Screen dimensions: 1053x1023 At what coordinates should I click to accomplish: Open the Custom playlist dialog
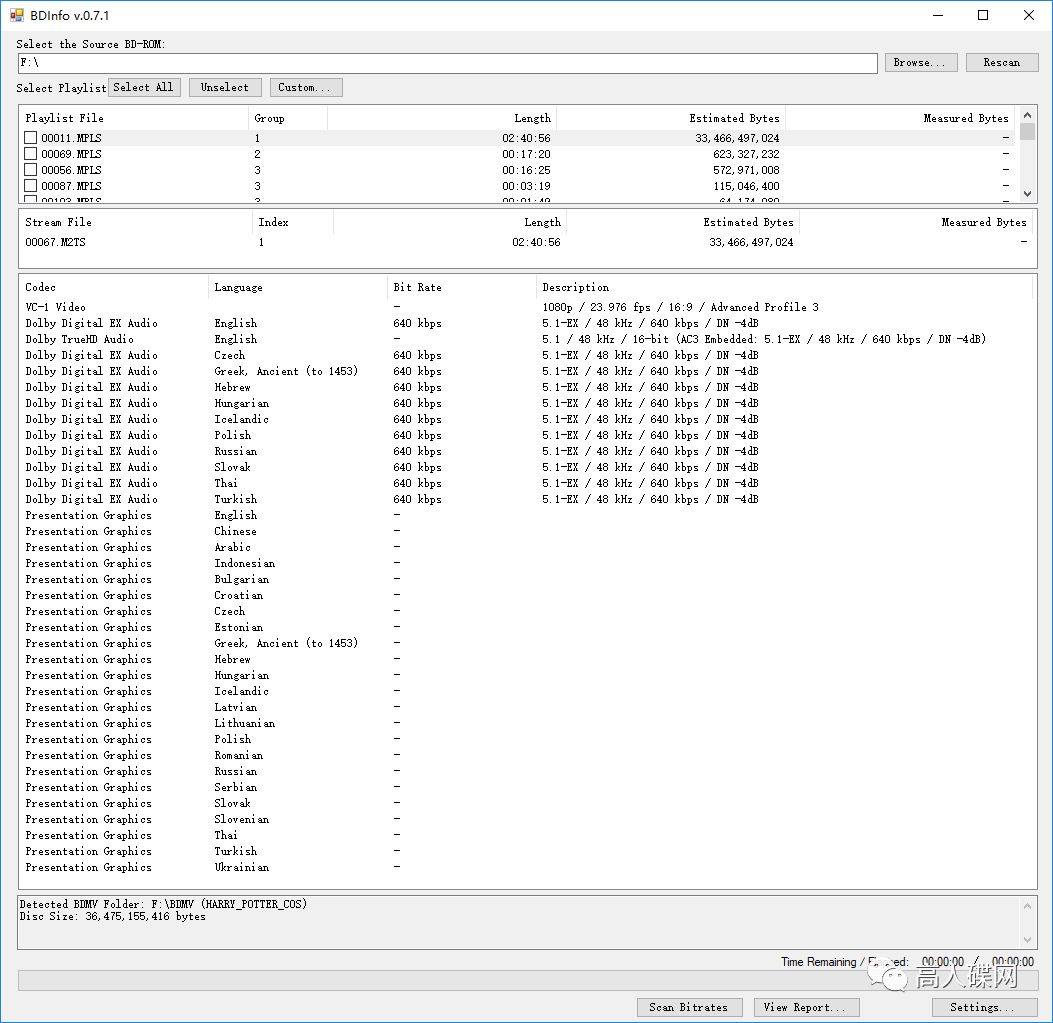click(x=305, y=87)
